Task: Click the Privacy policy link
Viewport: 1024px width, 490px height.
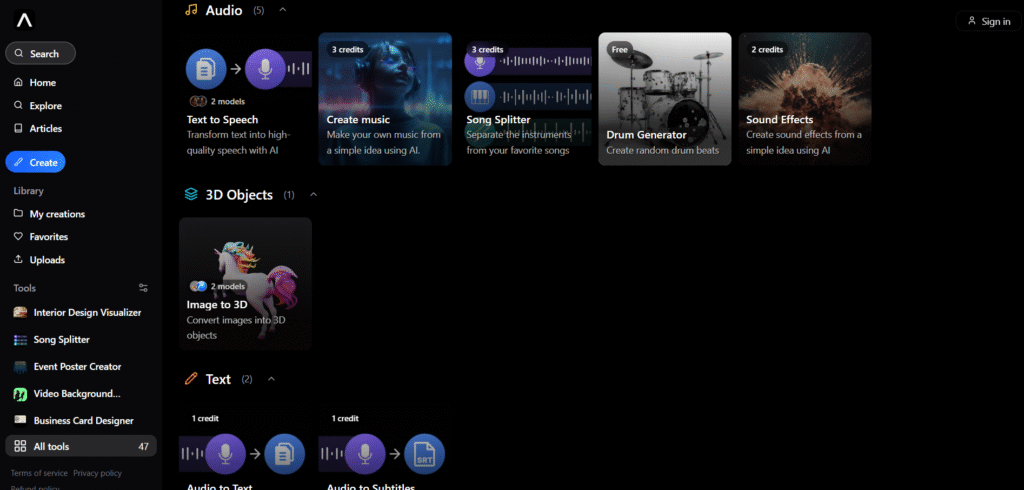Action: pyautogui.click(x=97, y=474)
